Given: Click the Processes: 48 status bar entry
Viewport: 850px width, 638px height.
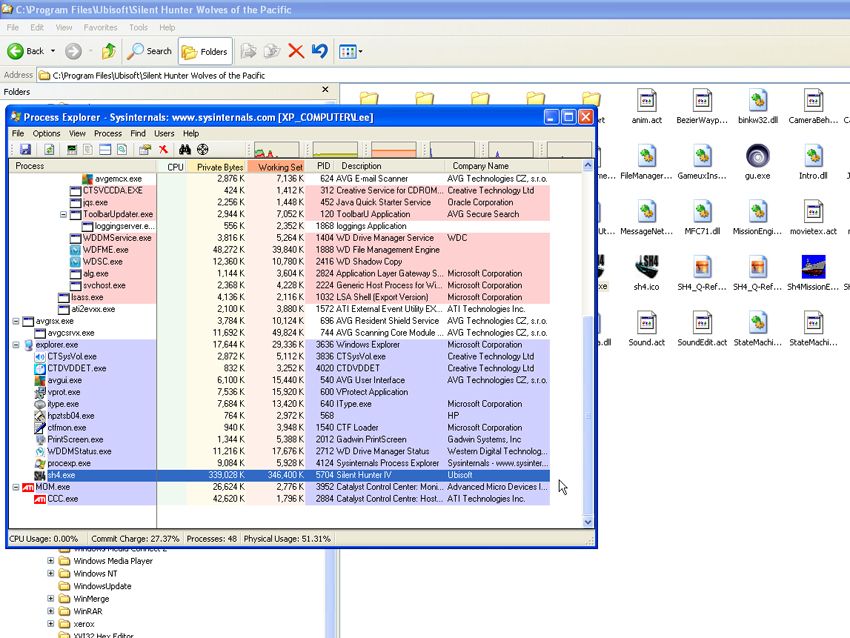Looking at the screenshot, I should [x=211, y=539].
